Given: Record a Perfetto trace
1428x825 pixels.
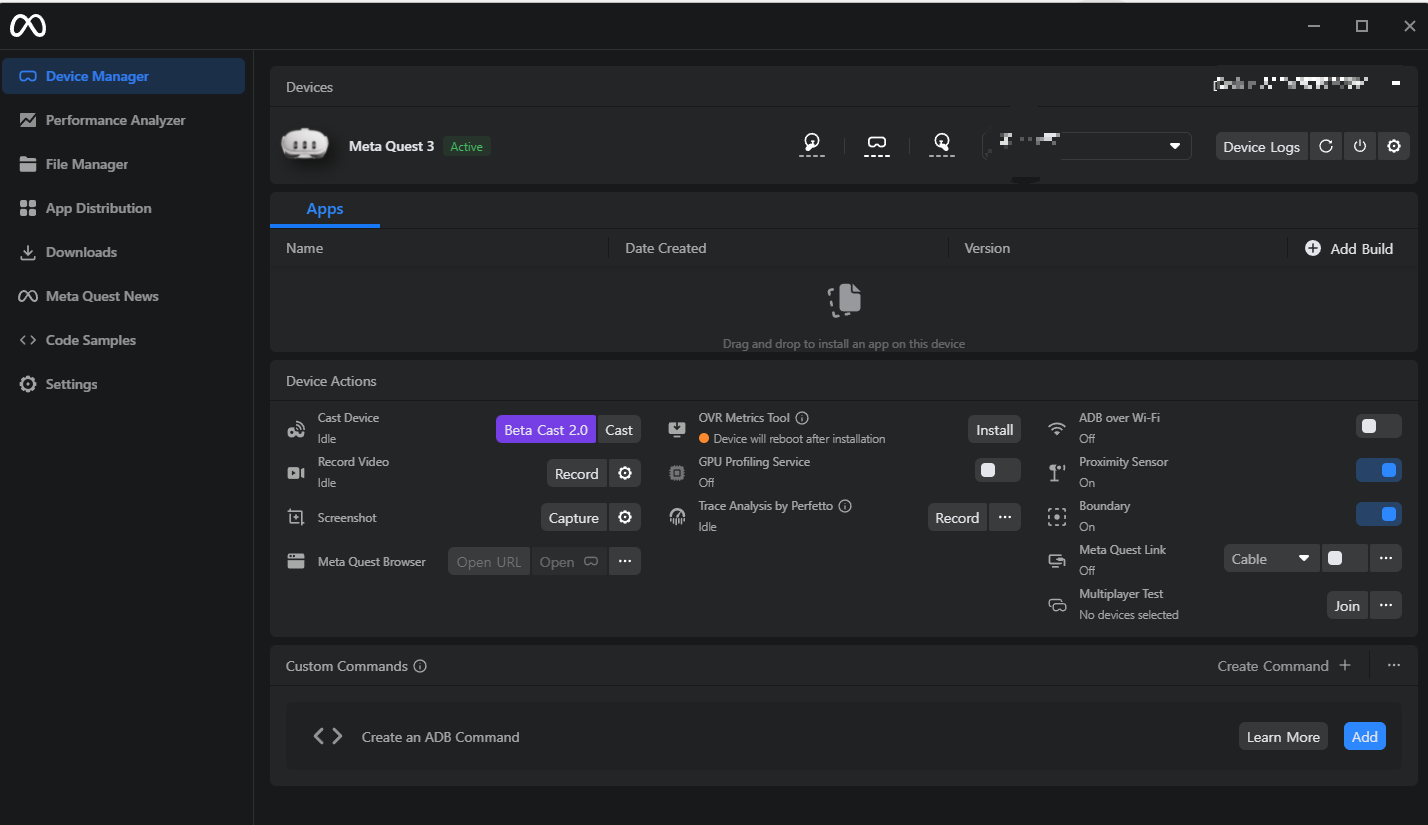Looking at the screenshot, I should point(958,518).
